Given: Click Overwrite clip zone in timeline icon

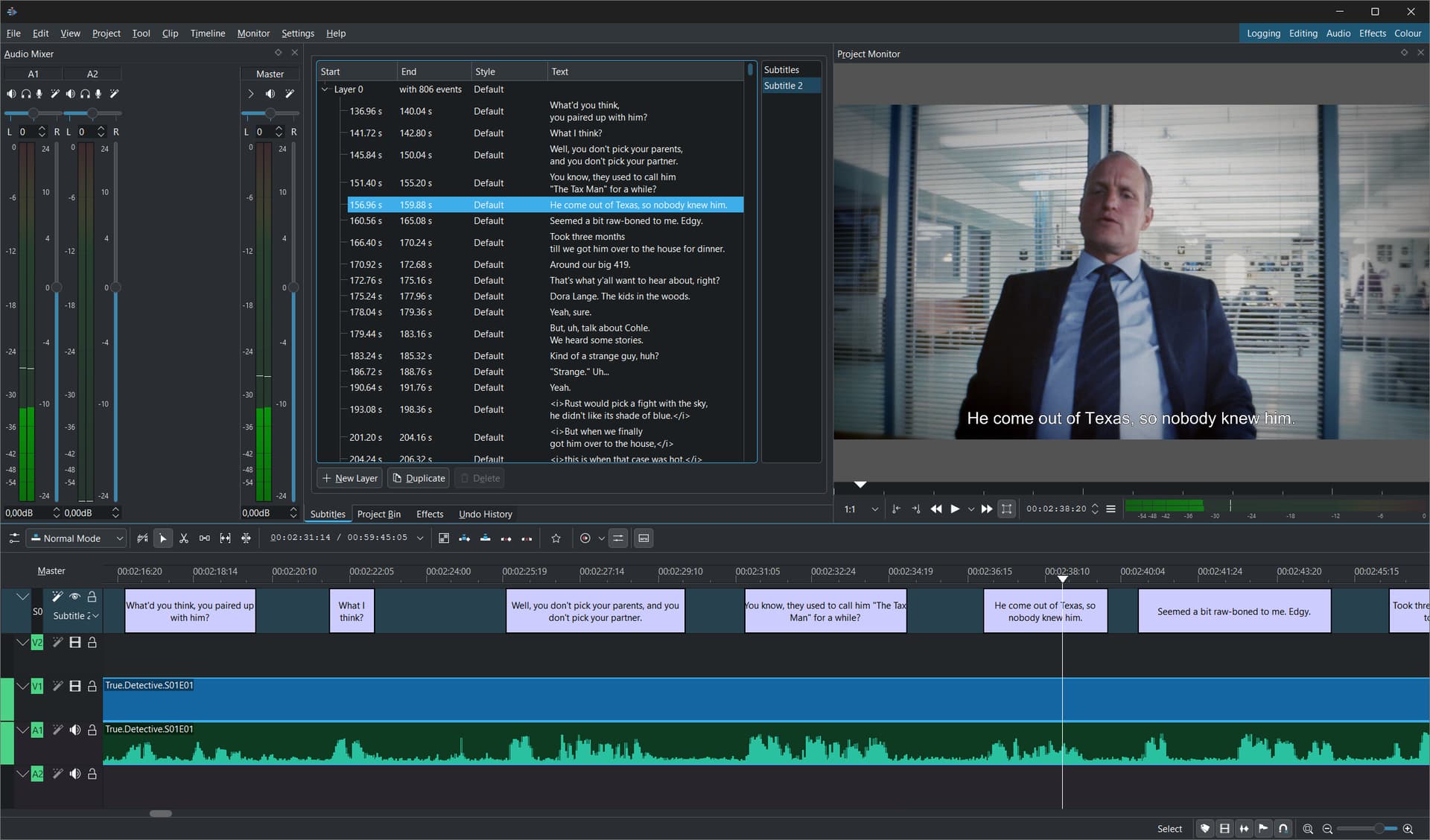Looking at the screenshot, I should (x=485, y=538).
